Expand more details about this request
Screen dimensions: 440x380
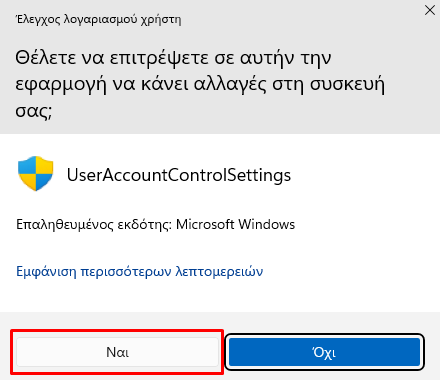139,271
